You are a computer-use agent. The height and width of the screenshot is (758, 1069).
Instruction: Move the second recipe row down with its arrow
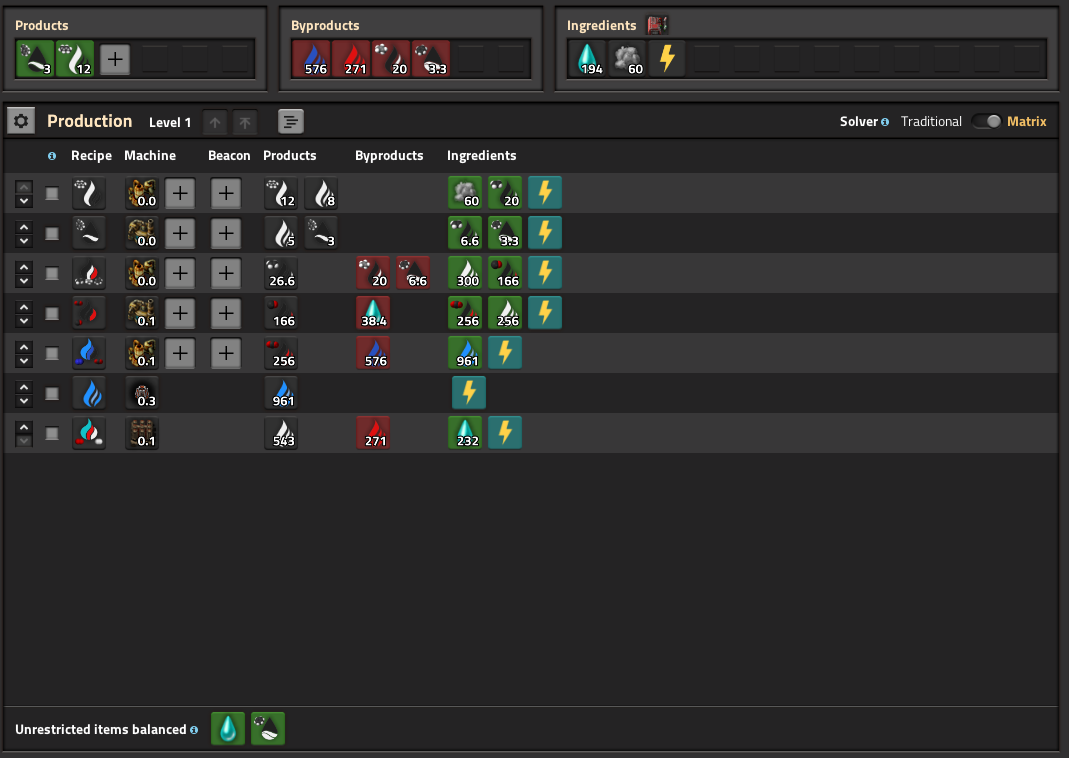pos(24,241)
